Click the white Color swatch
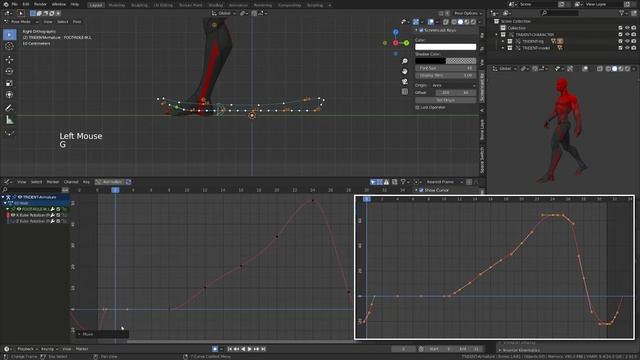The height and width of the screenshot is (360, 640). [445, 47]
